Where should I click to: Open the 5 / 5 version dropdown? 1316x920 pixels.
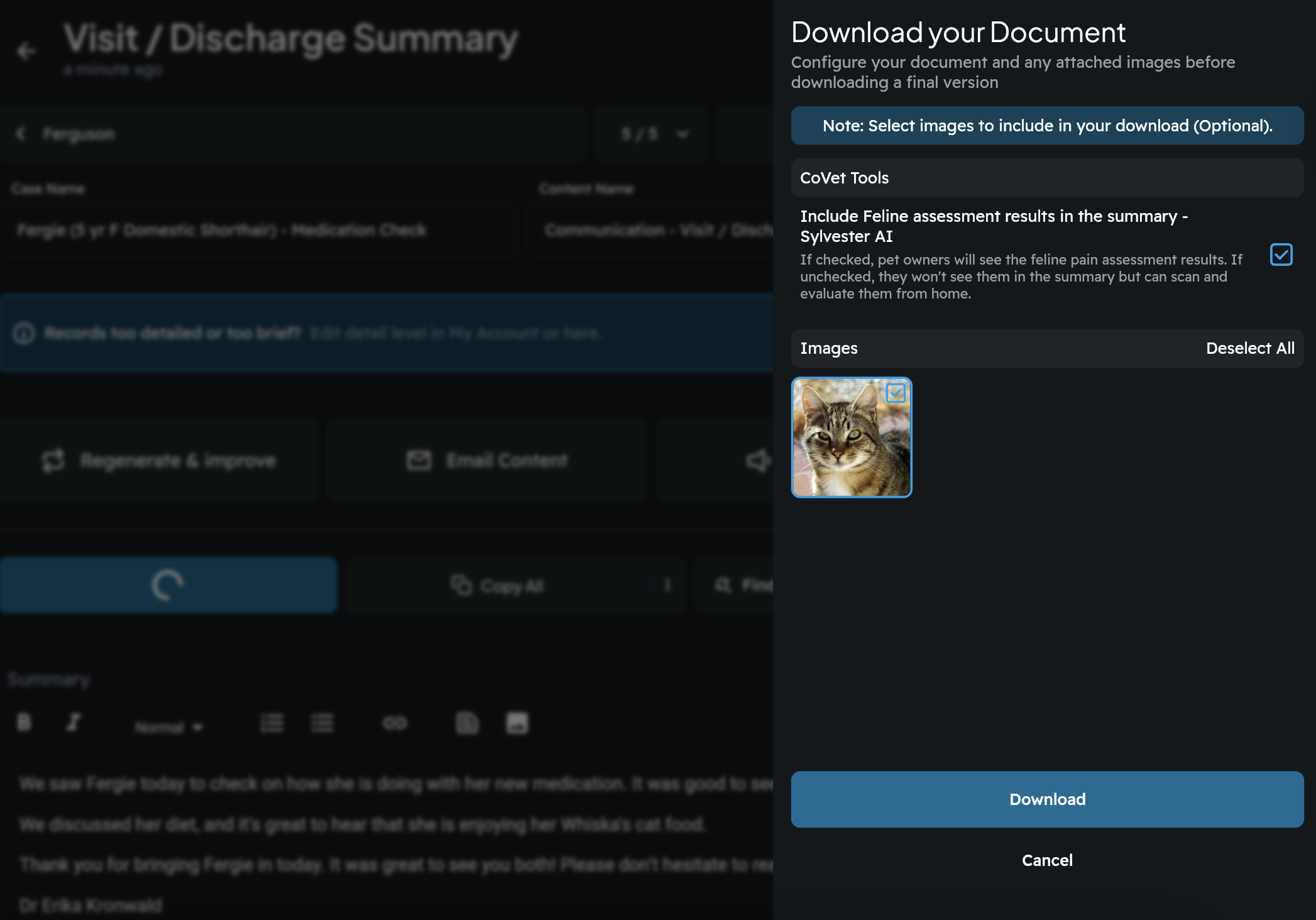(654, 134)
